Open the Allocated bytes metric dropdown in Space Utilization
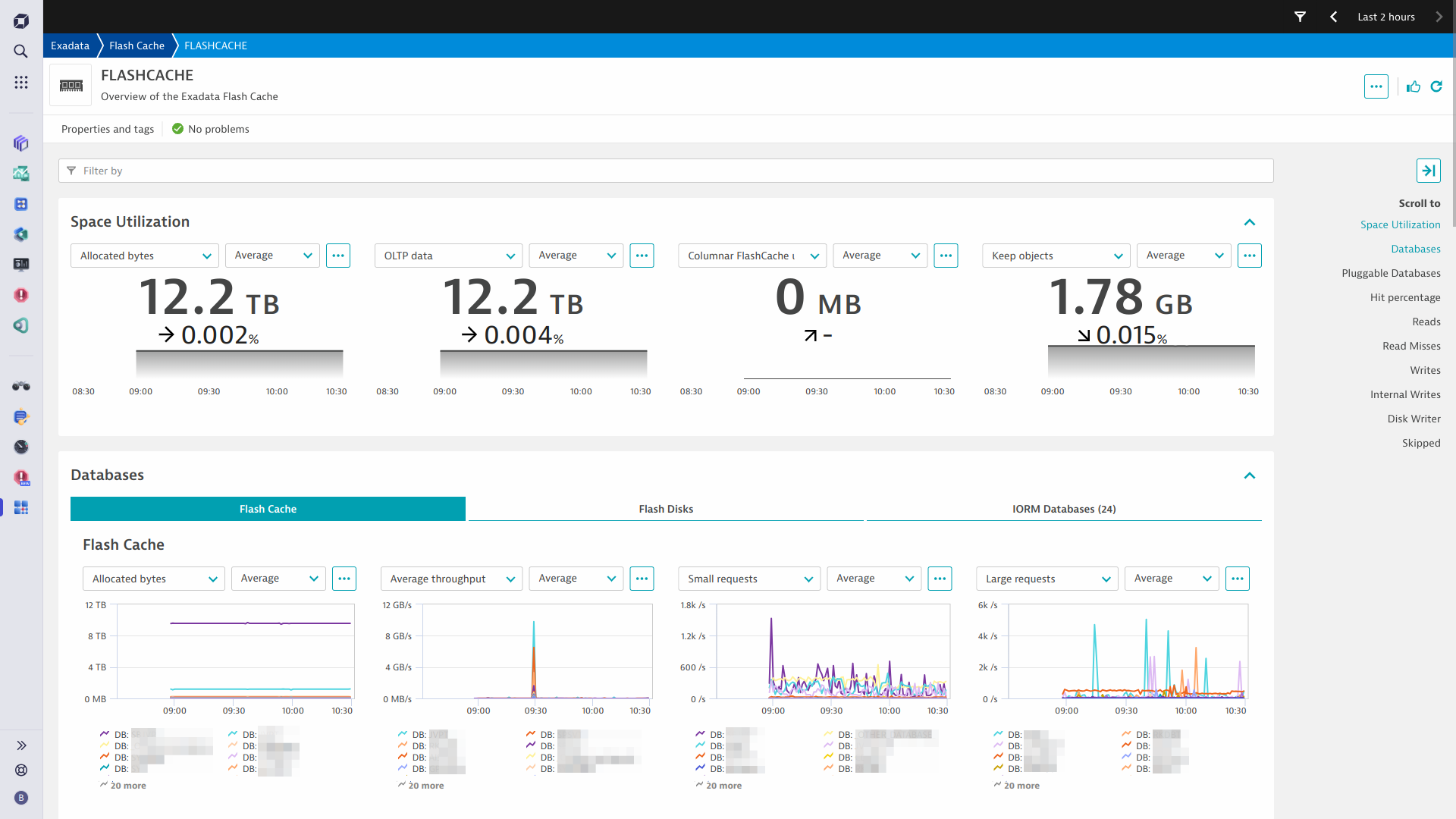 click(x=145, y=256)
